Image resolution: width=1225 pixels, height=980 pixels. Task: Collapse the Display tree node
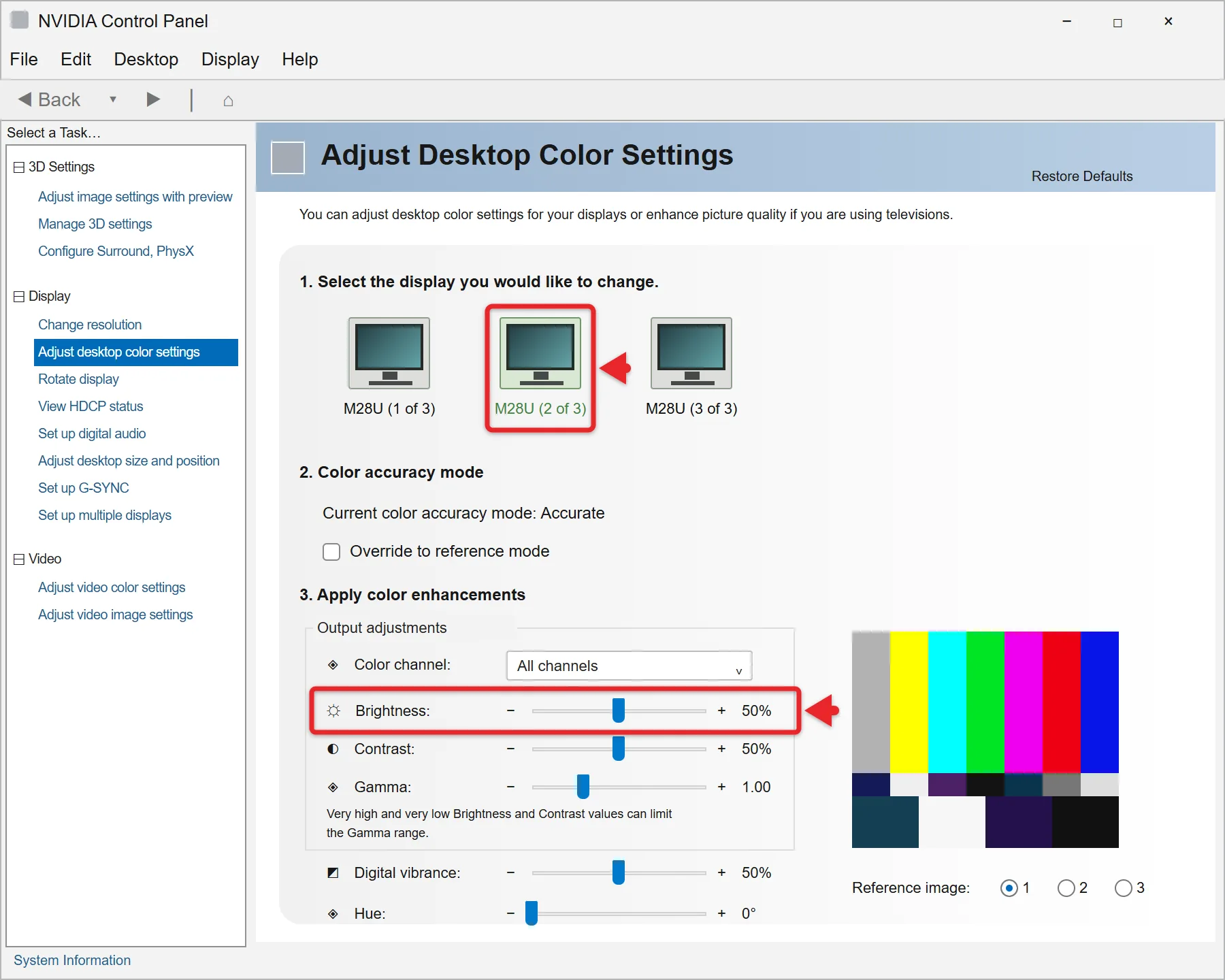click(x=19, y=297)
